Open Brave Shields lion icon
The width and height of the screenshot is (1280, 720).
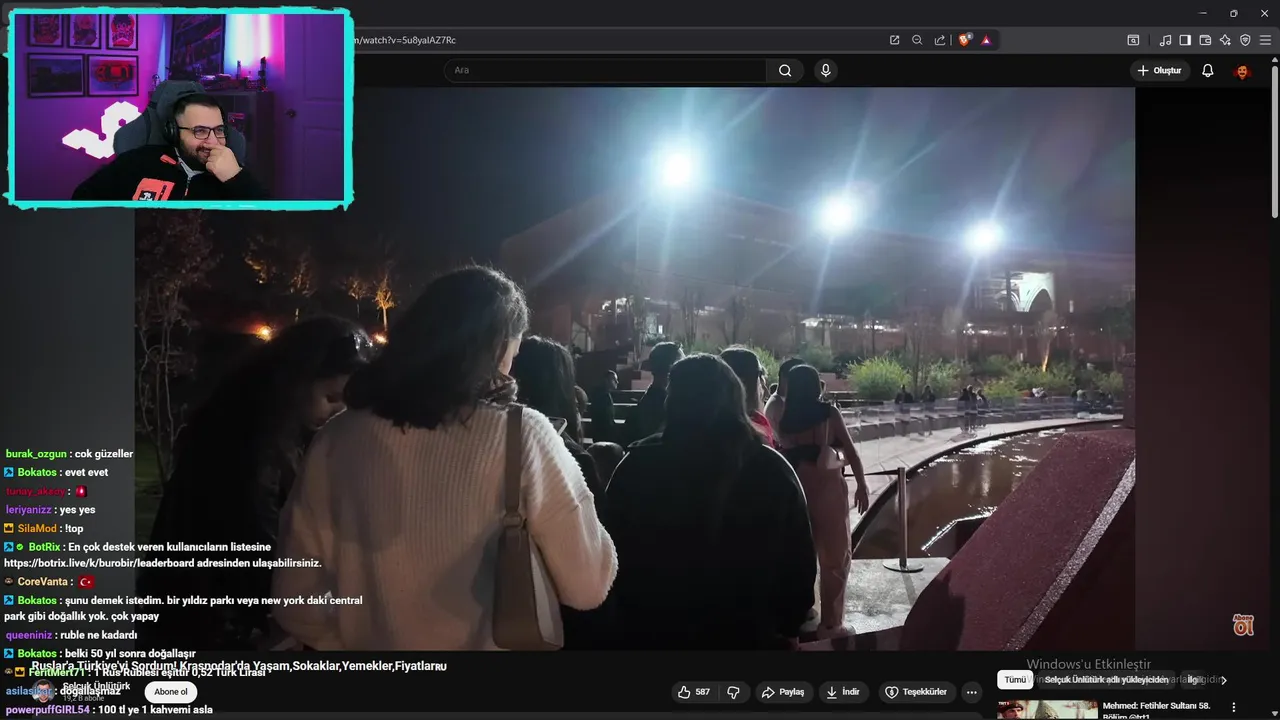[x=964, y=40]
